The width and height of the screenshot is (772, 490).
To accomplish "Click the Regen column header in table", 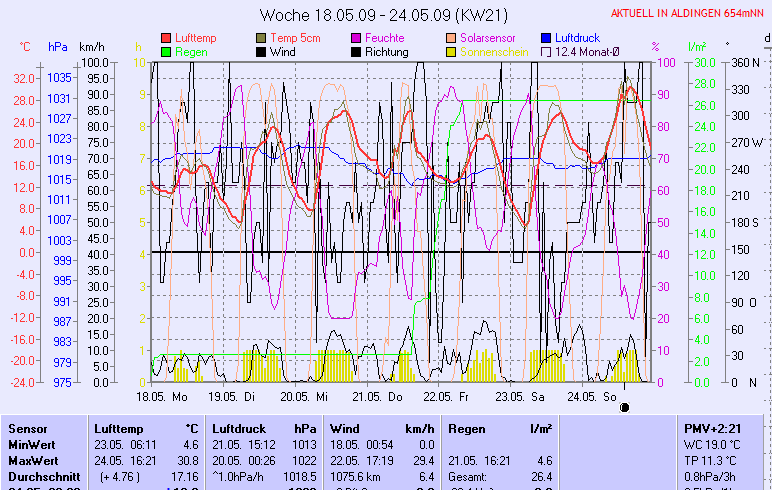I will click(x=467, y=428).
